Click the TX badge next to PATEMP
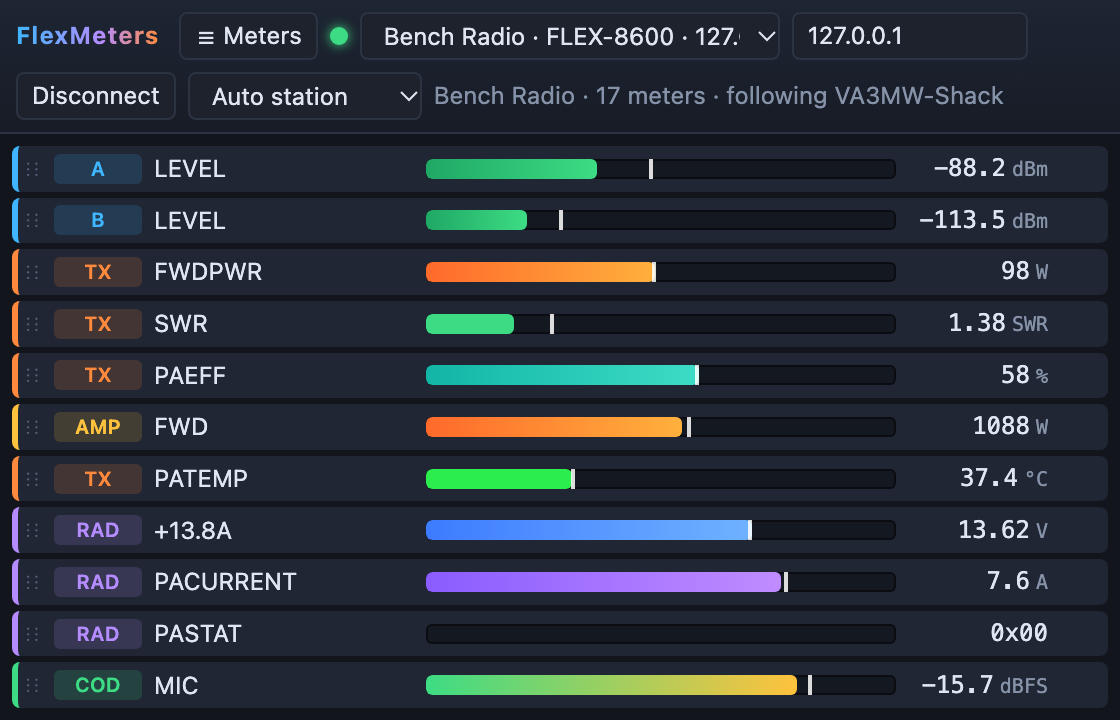The height and width of the screenshot is (720, 1120). (98, 478)
